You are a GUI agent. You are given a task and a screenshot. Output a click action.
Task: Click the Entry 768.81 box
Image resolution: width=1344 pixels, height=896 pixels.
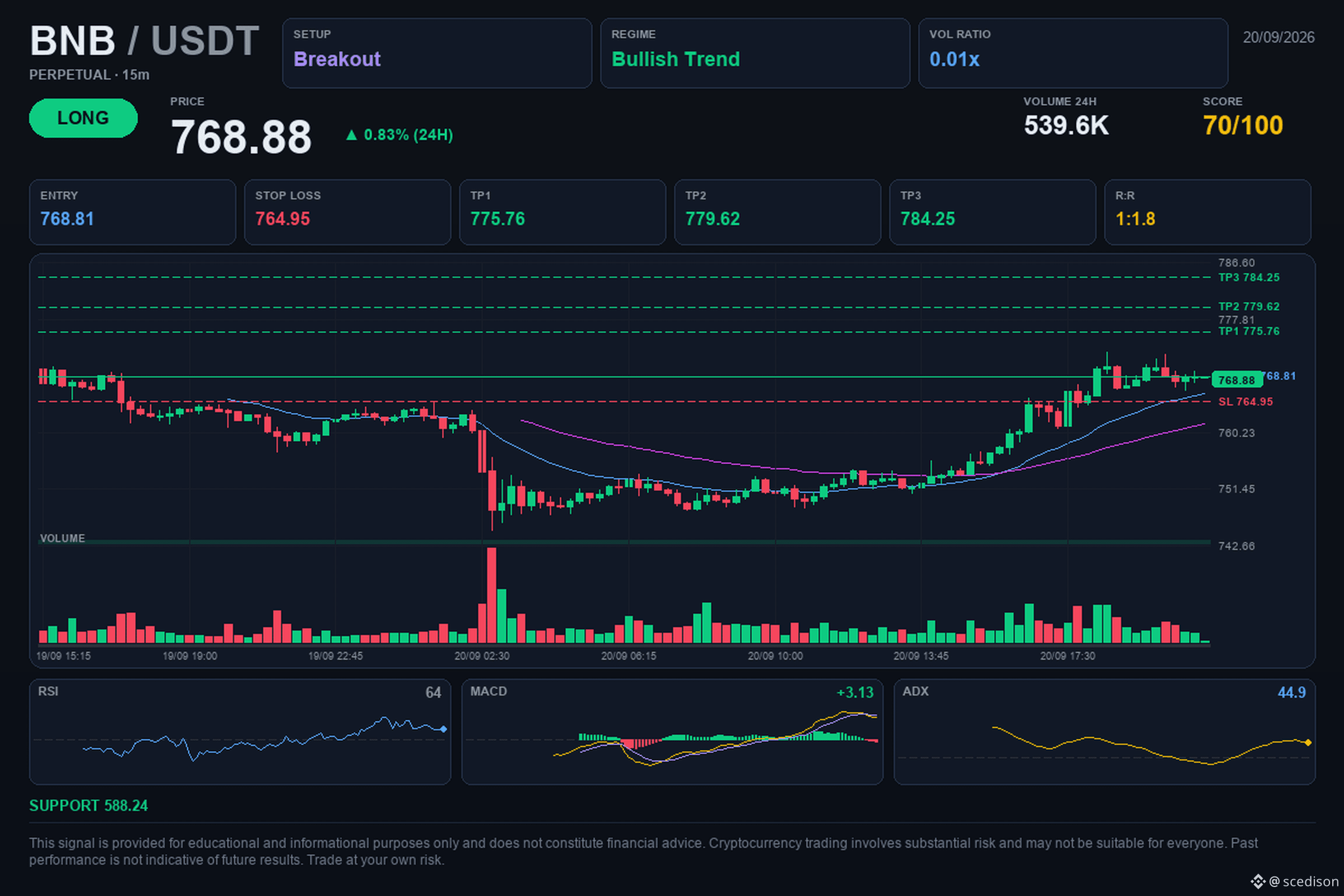click(x=133, y=212)
